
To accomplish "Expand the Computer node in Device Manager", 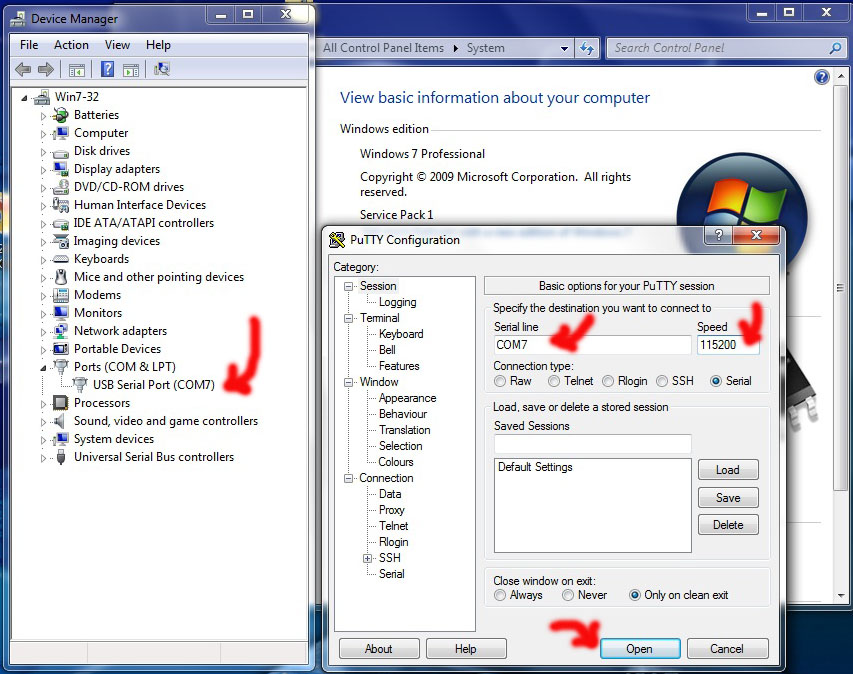I will tap(43, 134).
